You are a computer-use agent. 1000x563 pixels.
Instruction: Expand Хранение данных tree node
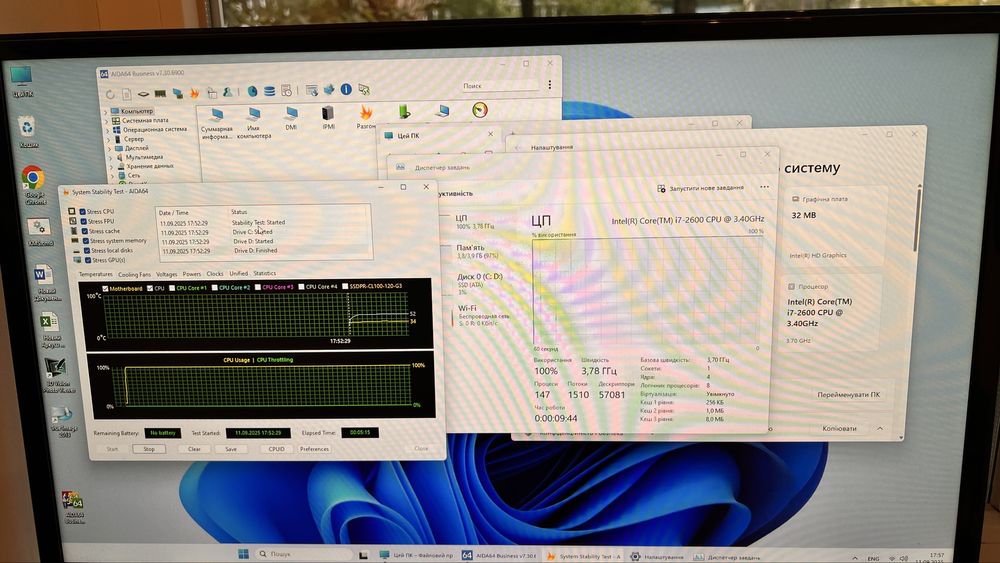click(112, 166)
